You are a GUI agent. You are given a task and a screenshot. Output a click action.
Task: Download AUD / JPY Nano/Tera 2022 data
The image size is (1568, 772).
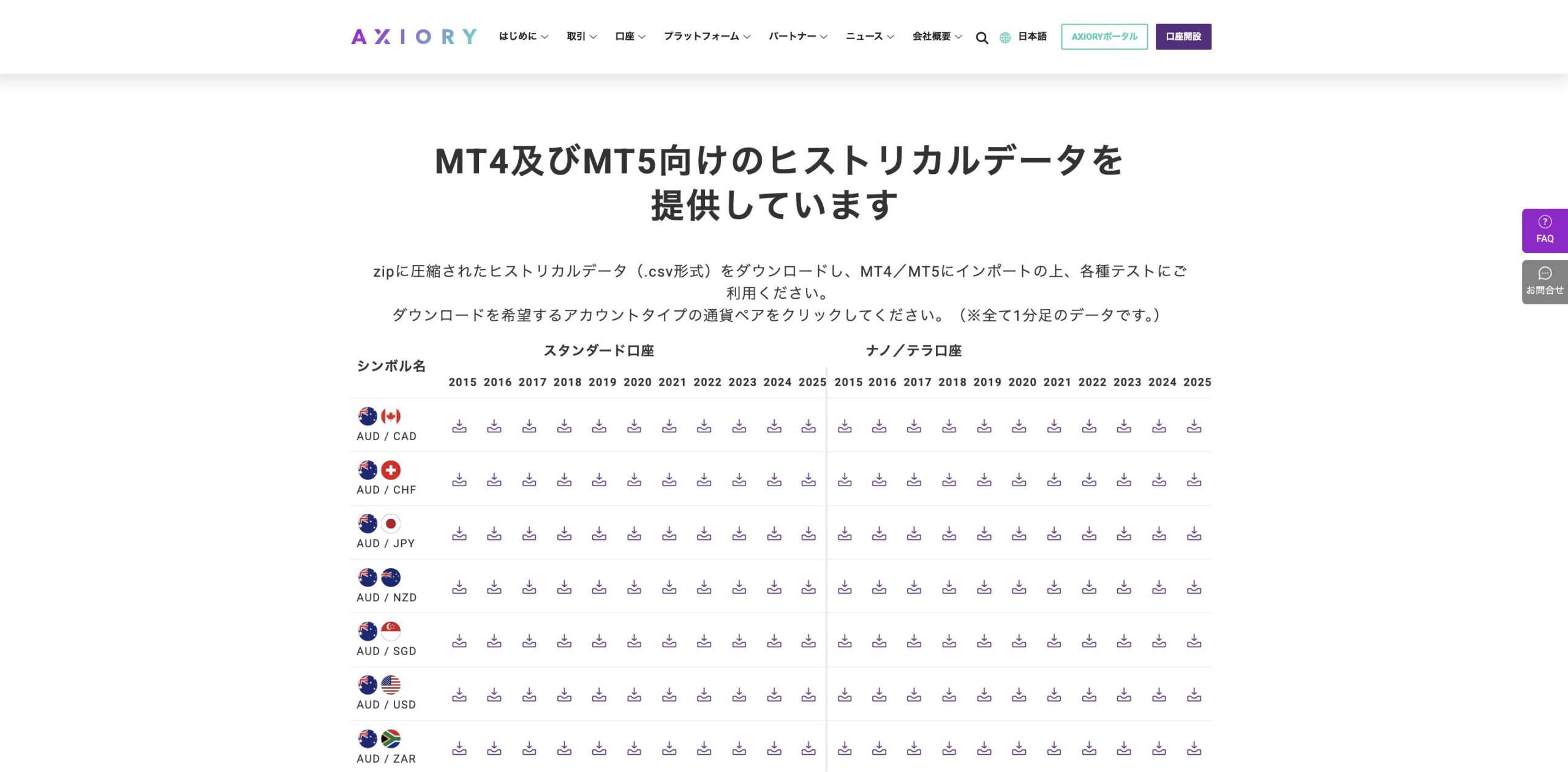point(1089,534)
